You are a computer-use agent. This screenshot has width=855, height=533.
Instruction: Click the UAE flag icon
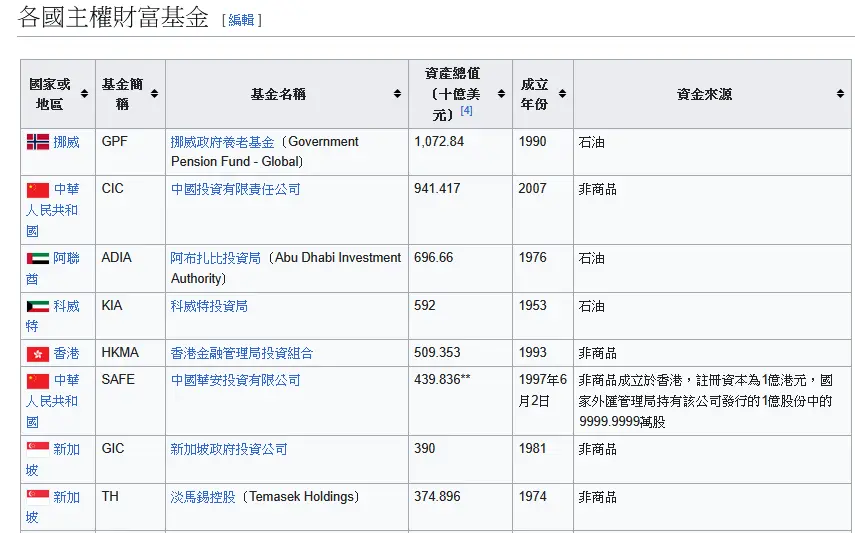tap(38, 259)
